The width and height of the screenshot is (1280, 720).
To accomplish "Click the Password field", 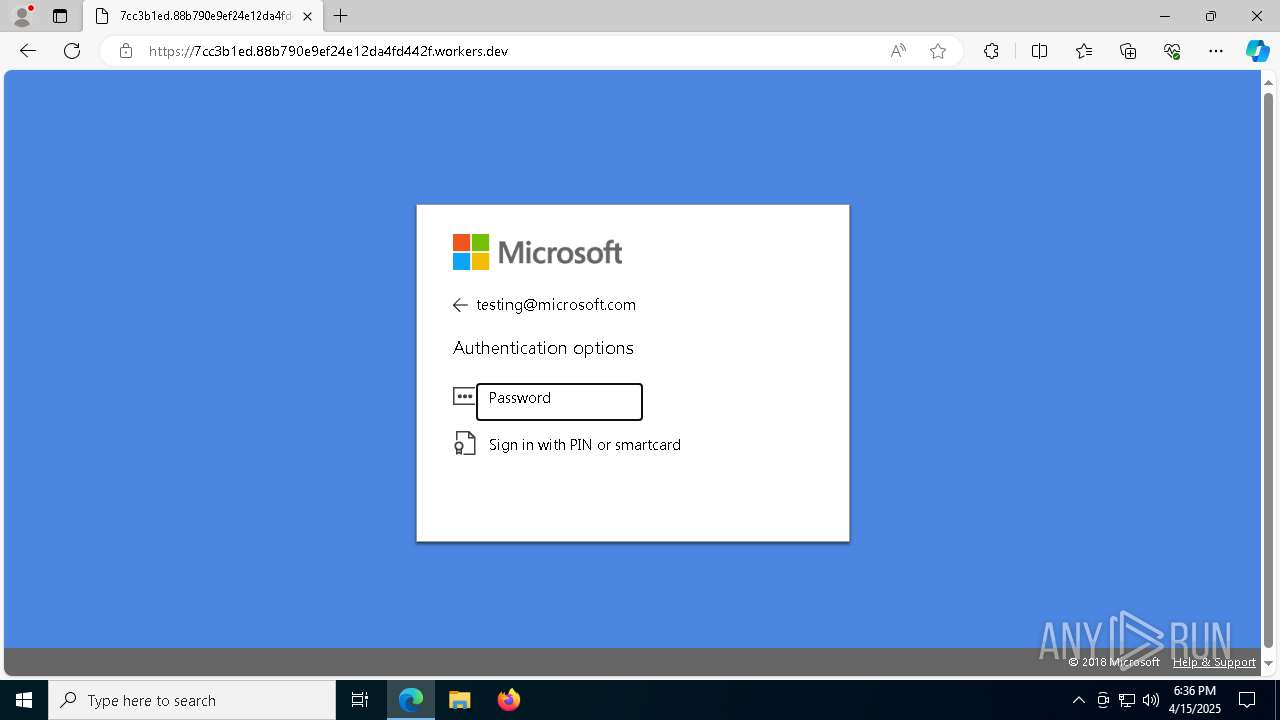I will coord(559,402).
